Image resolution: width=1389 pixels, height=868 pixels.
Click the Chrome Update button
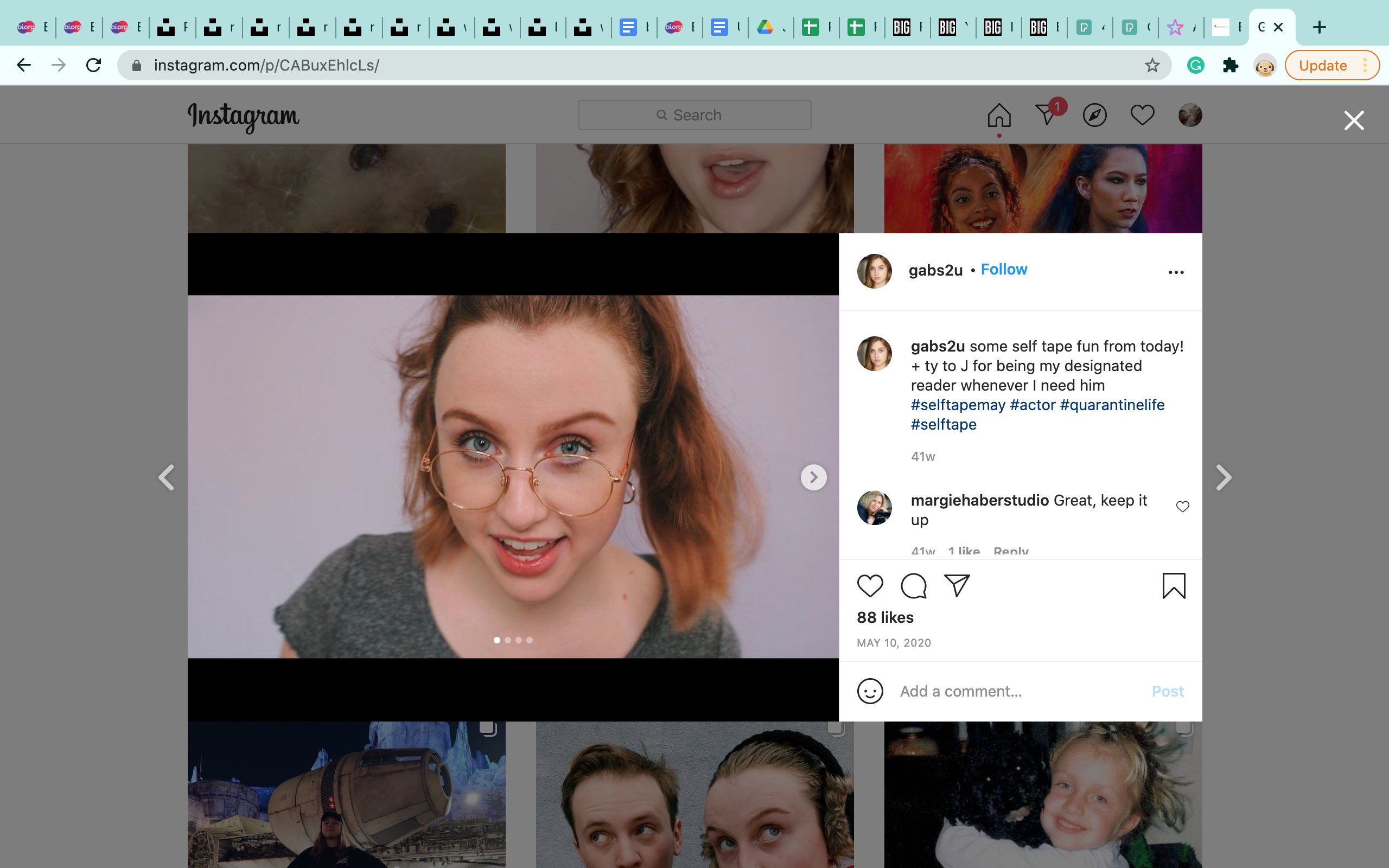point(1322,66)
